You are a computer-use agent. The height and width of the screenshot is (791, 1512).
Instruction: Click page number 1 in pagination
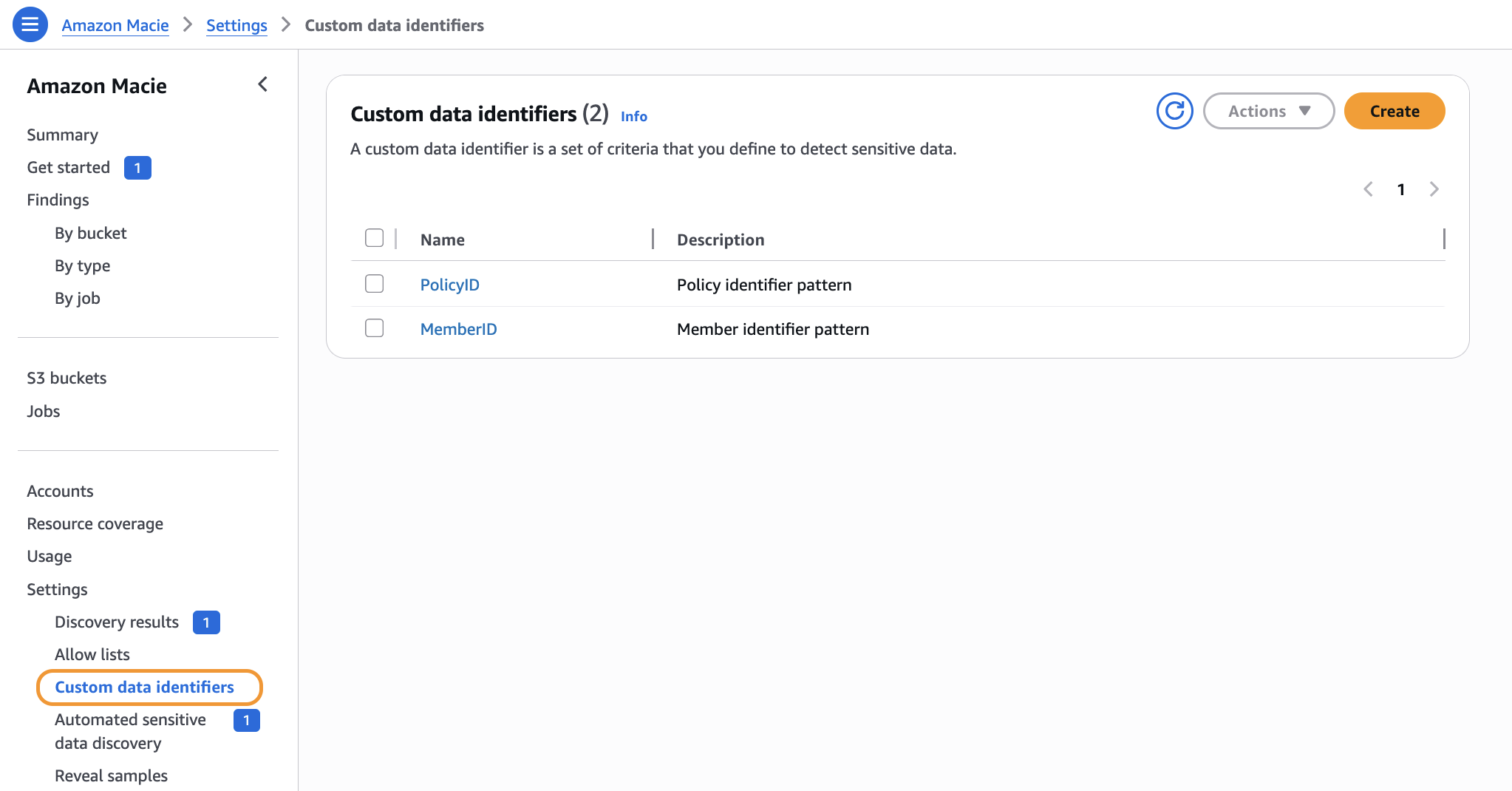click(1401, 189)
